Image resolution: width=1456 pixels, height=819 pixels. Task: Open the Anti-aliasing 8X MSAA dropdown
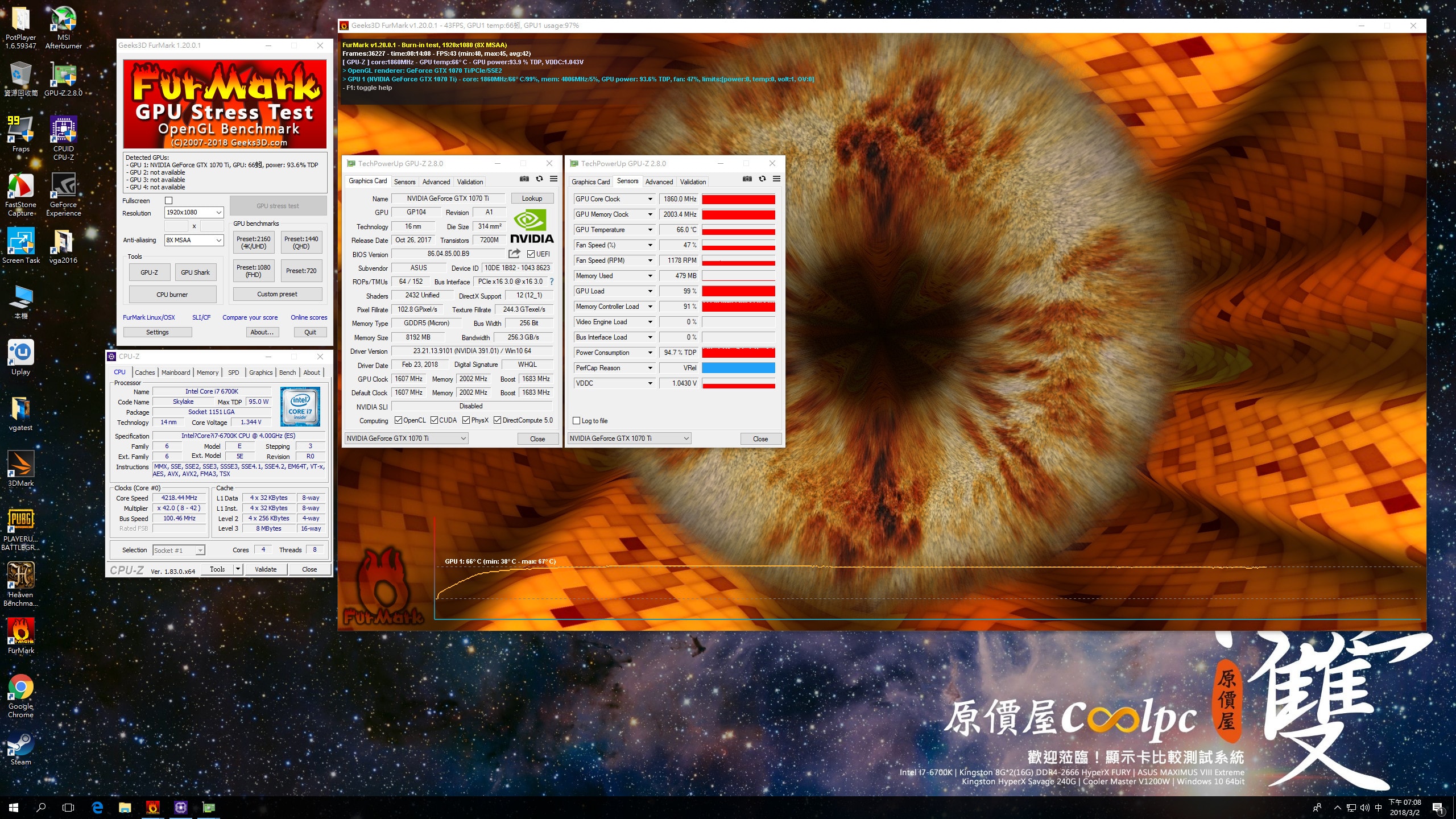tap(194, 240)
